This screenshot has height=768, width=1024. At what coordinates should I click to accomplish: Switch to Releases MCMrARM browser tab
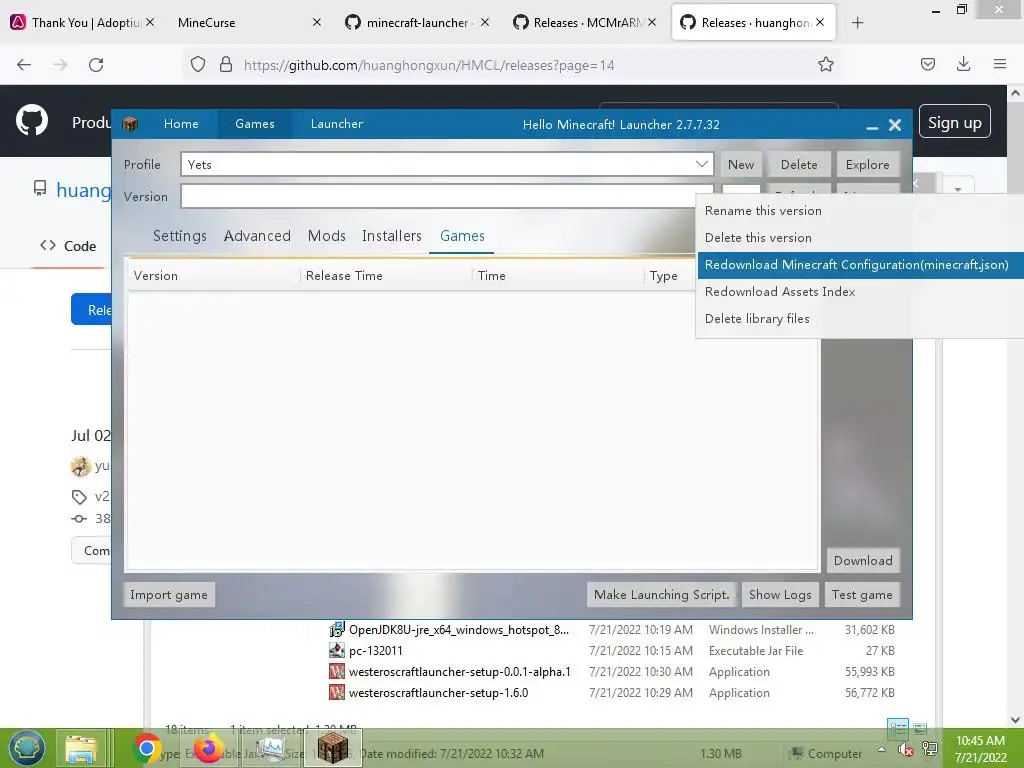tap(585, 22)
